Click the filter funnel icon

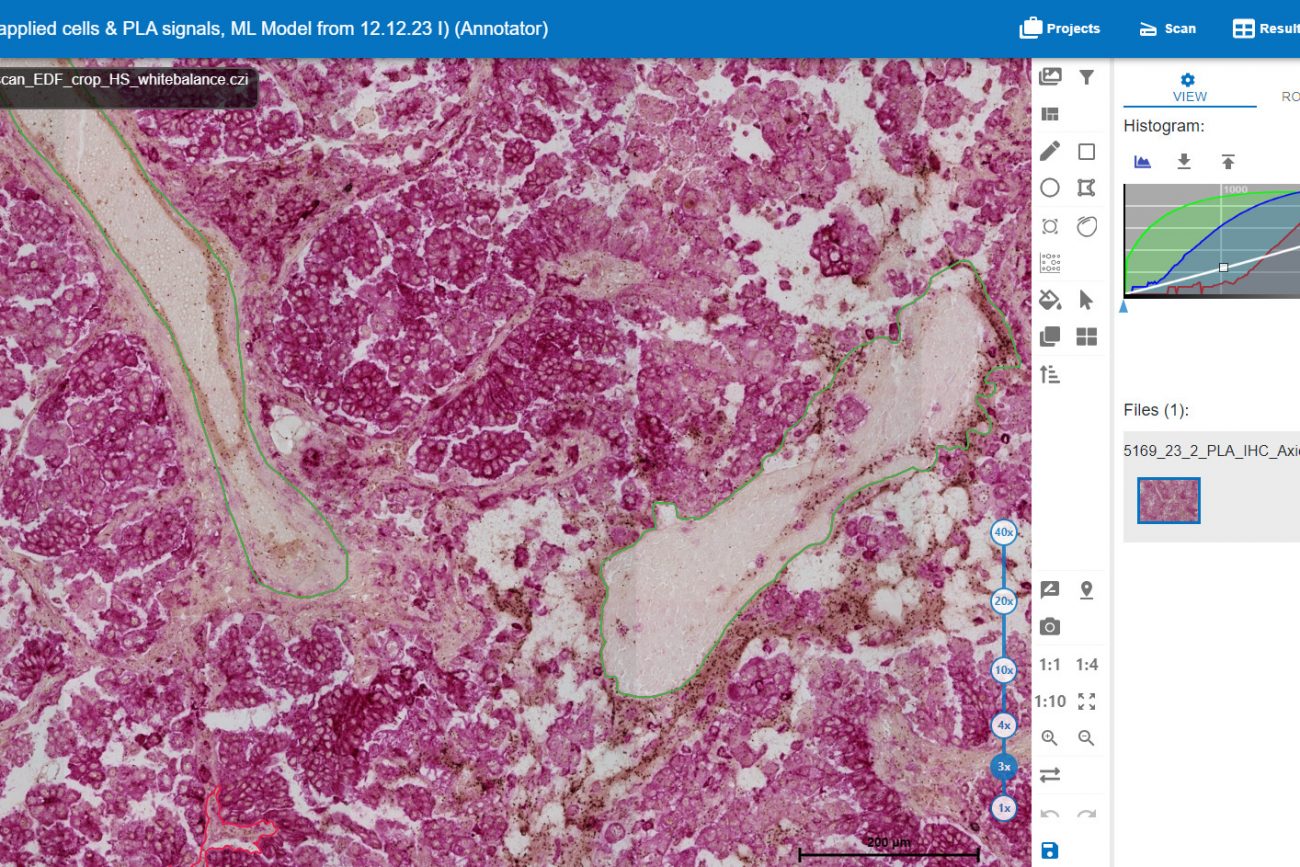tap(1086, 77)
